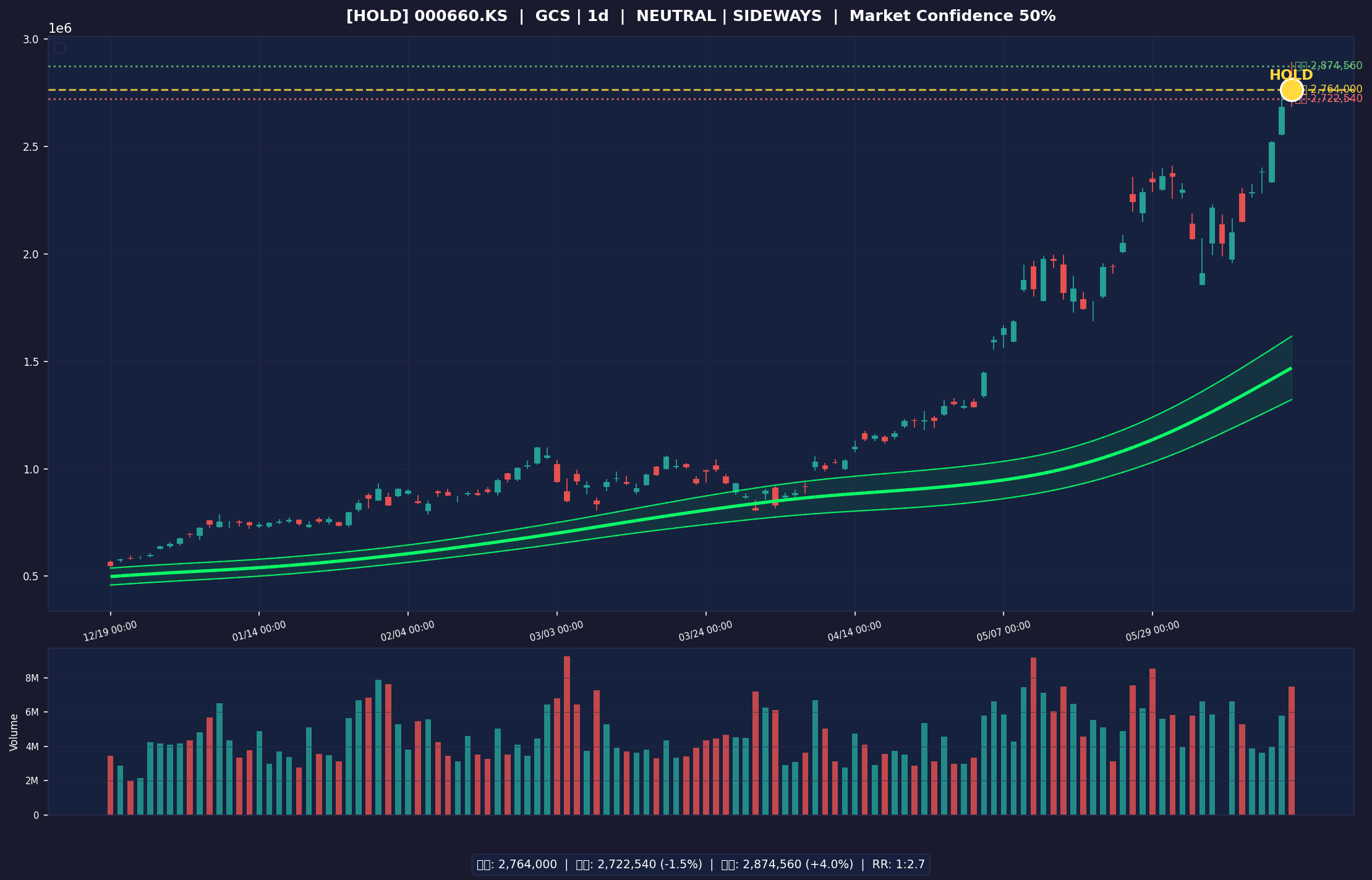Click the 05/29 00:00 date label
Screen dimensions: 1372x880
point(1153,632)
